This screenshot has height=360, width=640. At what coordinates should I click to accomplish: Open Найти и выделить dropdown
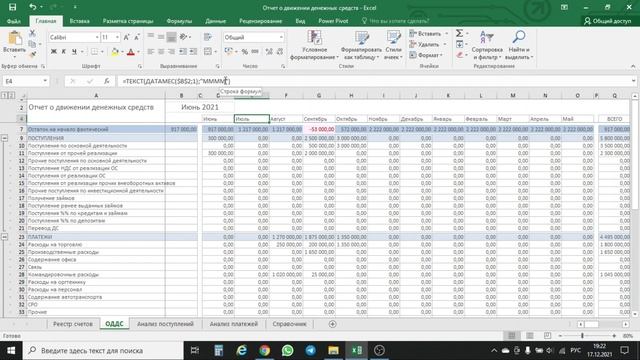coord(518,45)
